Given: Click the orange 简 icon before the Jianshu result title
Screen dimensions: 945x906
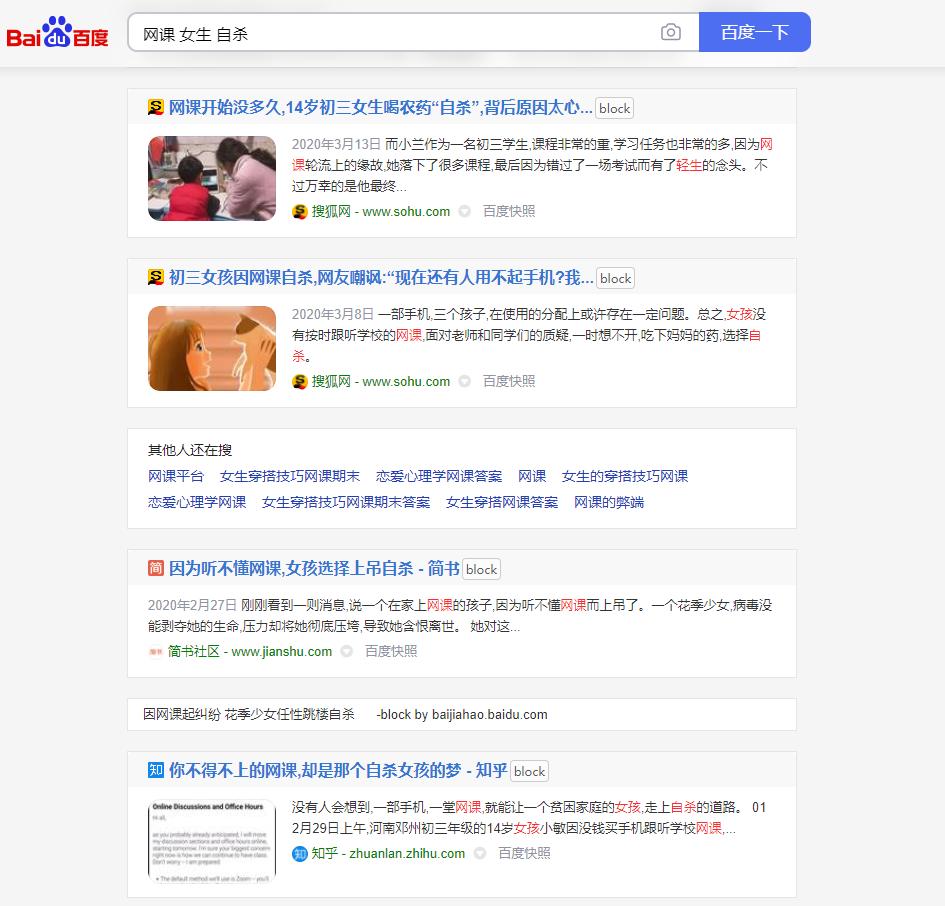Looking at the screenshot, I should click(155, 567).
